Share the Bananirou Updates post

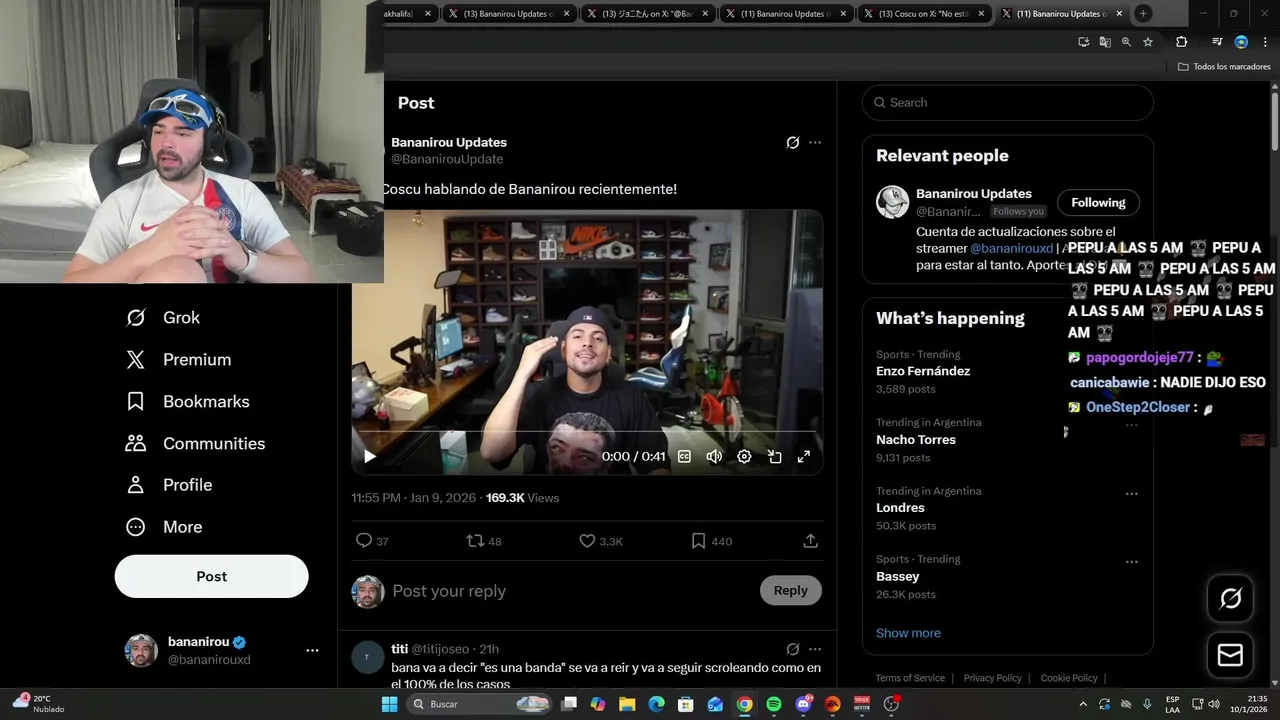(811, 541)
